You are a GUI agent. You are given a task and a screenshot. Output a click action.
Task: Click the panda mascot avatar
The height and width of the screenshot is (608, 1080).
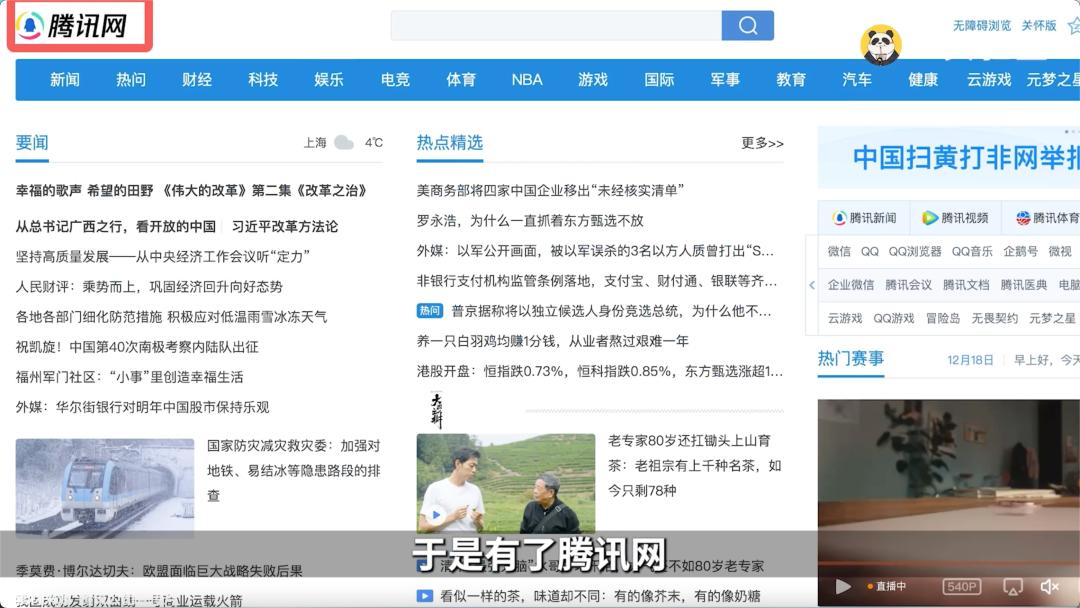pos(881,45)
